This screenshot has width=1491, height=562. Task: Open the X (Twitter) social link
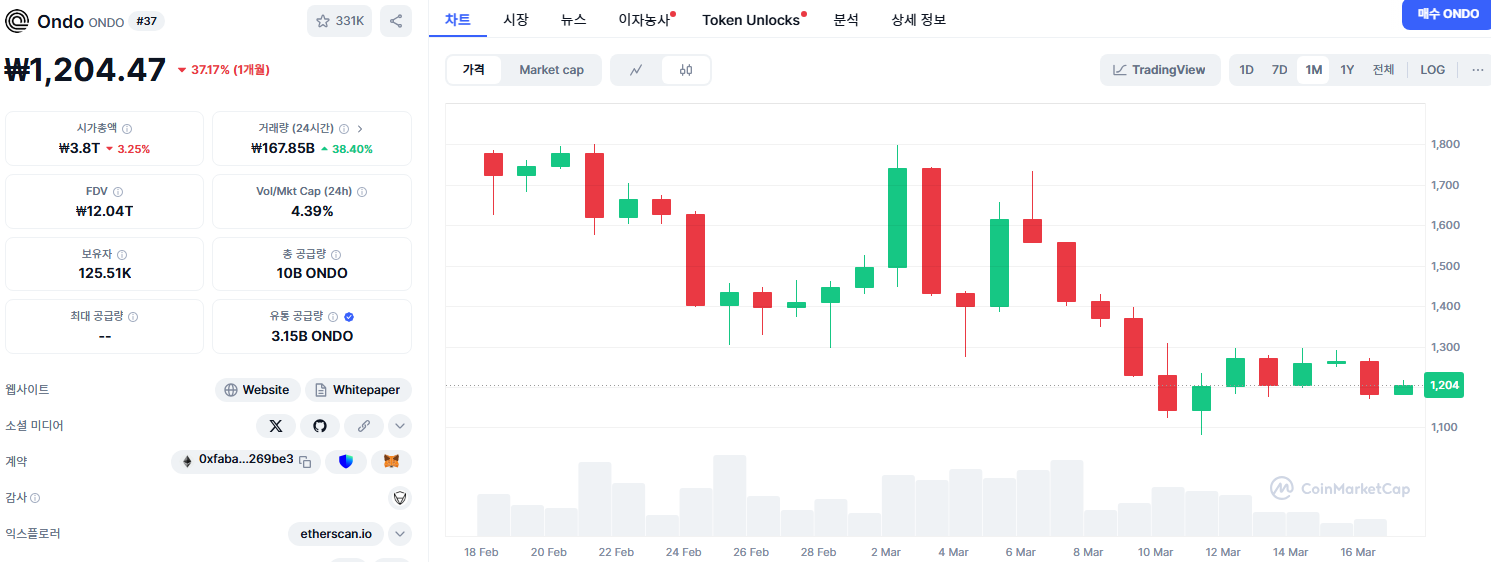coord(276,426)
